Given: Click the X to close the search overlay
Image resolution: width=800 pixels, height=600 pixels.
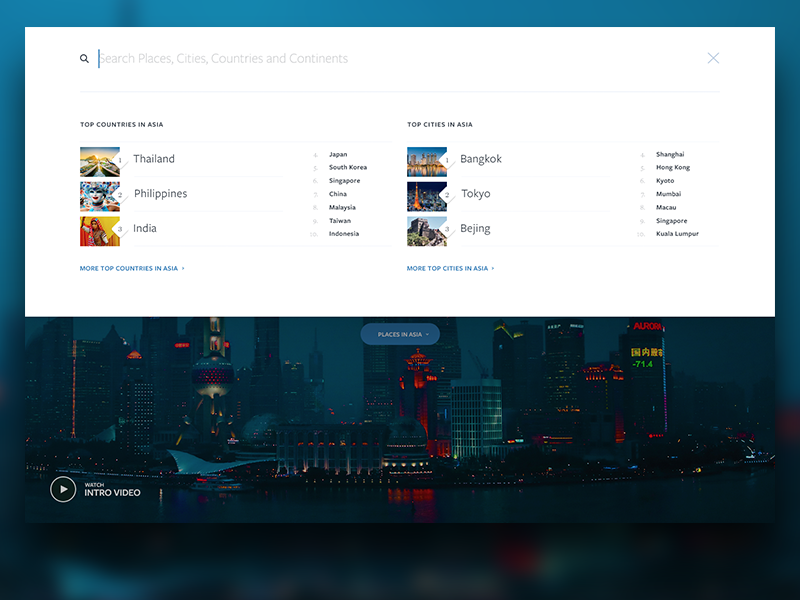Looking at the screenshot, I should click(x=713, y=58).
